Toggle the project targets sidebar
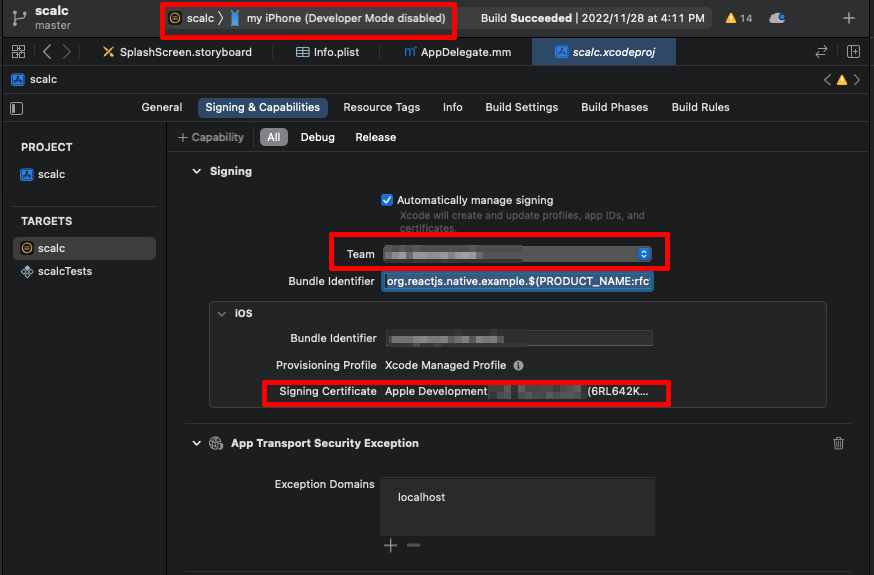The width and height of the screenshot is (874, 575). (x=17, y=108)
